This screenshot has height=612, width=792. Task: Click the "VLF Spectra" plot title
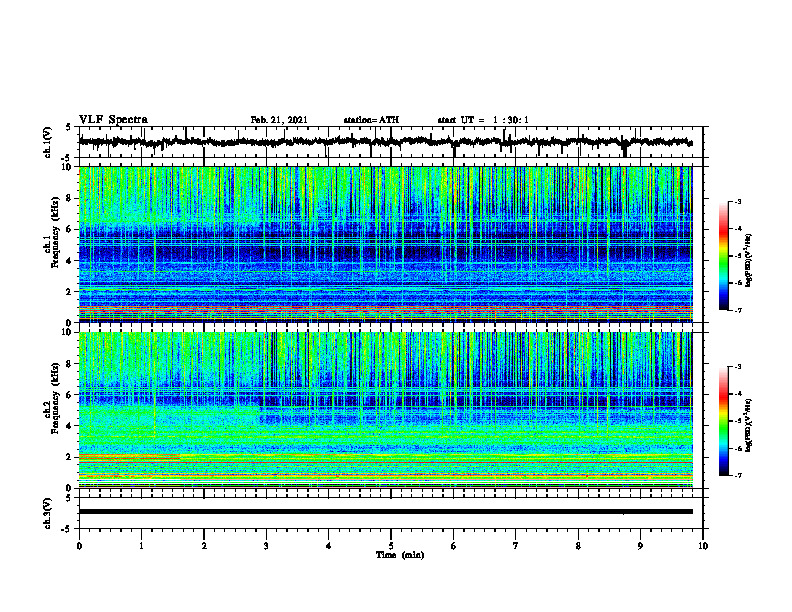[x=113, y=120]
